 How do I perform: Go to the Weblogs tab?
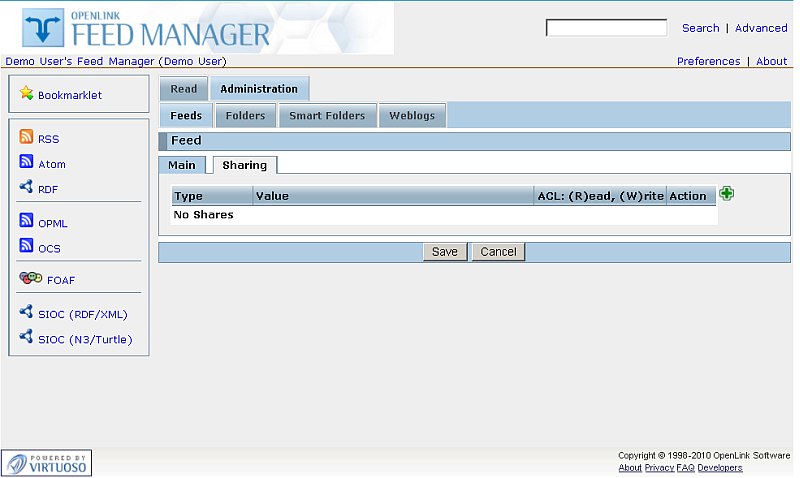pos(412,116)
